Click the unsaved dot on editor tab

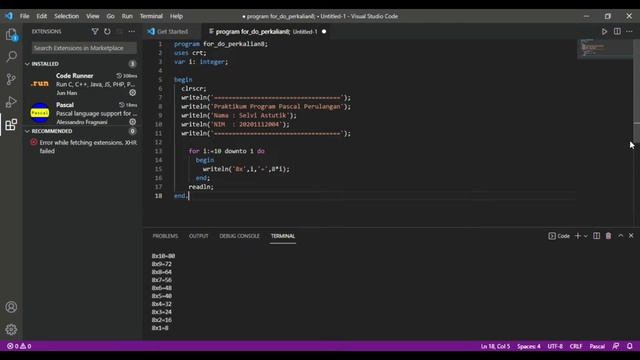pos(324,31)
